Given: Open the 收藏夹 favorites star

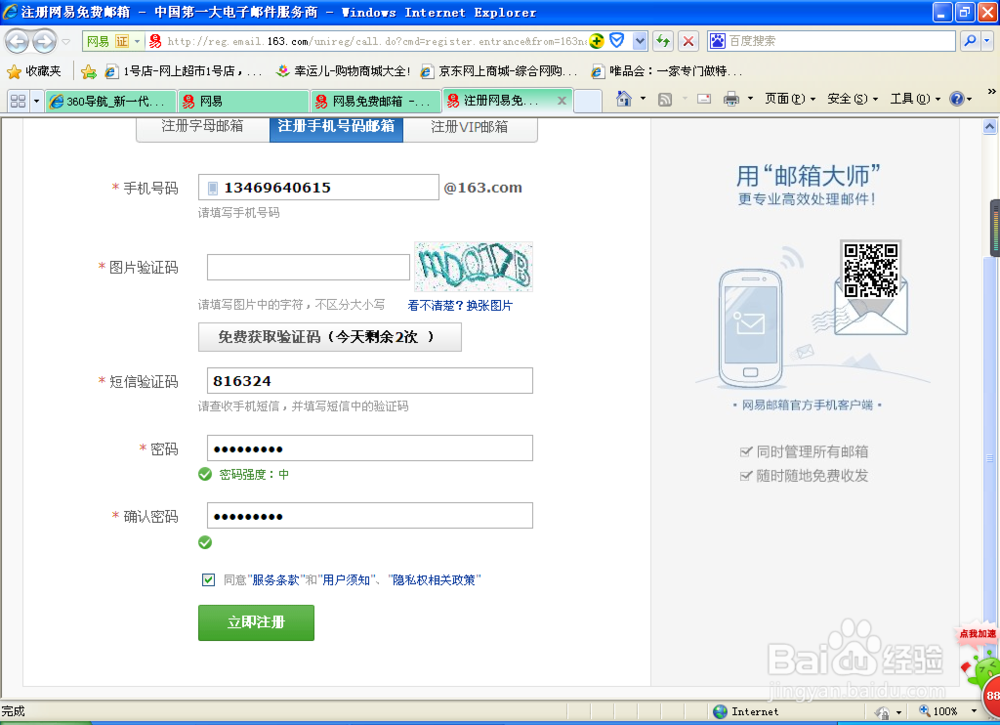Looking at the screenshot, I should (34, 71).
